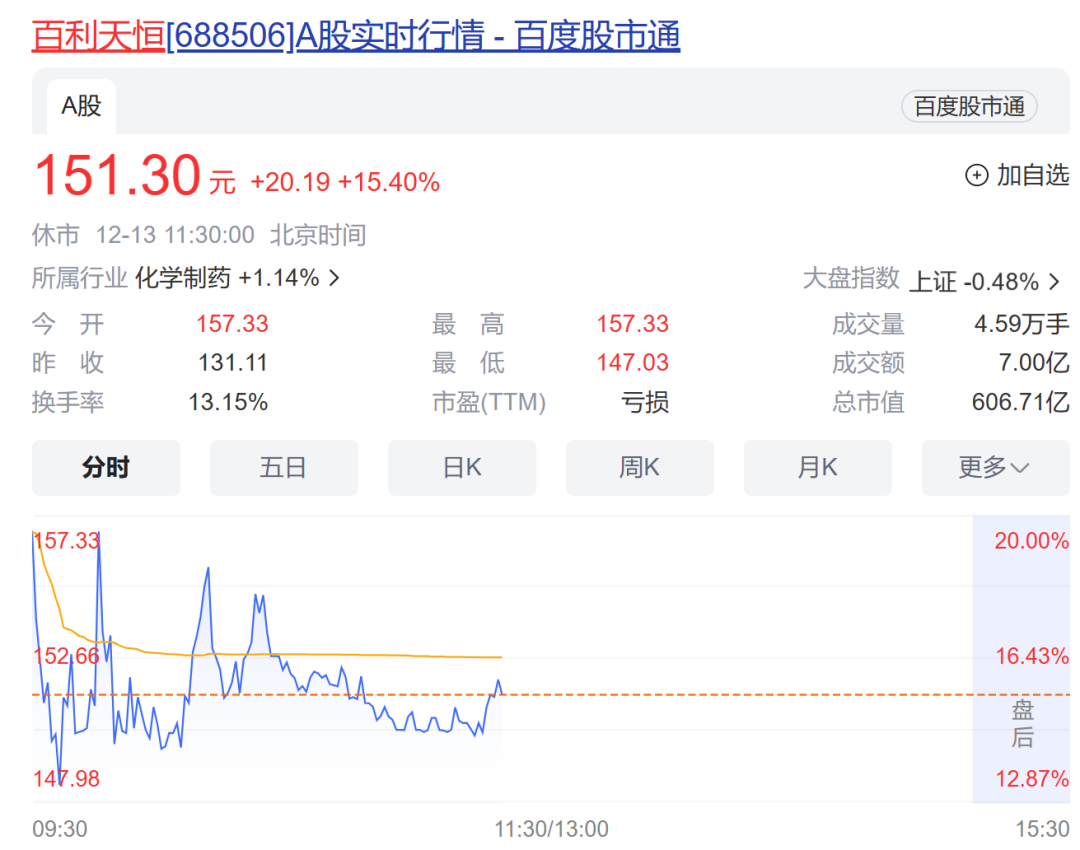1080x850 pixels.
Task: Click the percent change +15.40%
Action: point(388,183)
